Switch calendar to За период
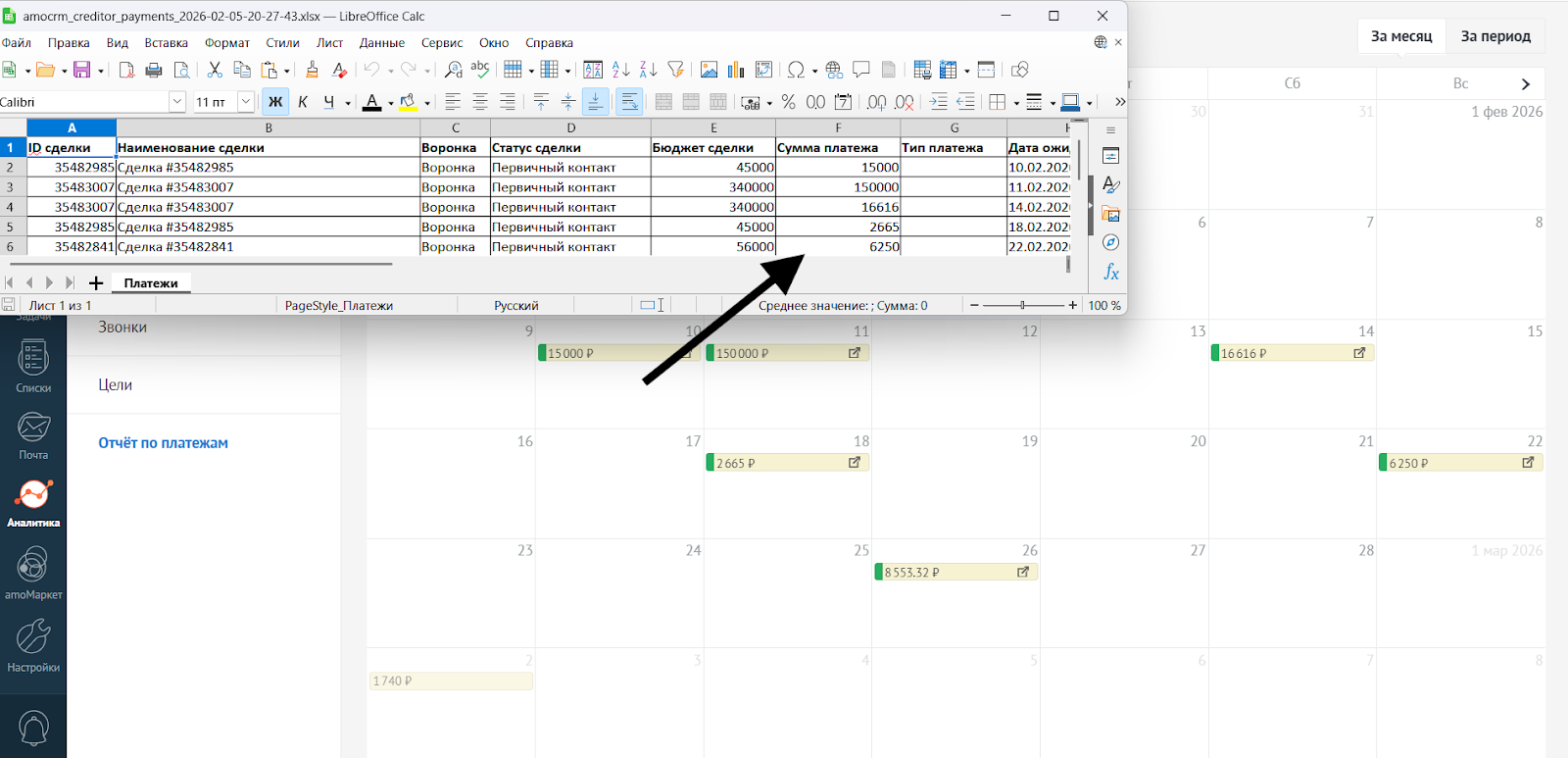 pos(1494,36)
